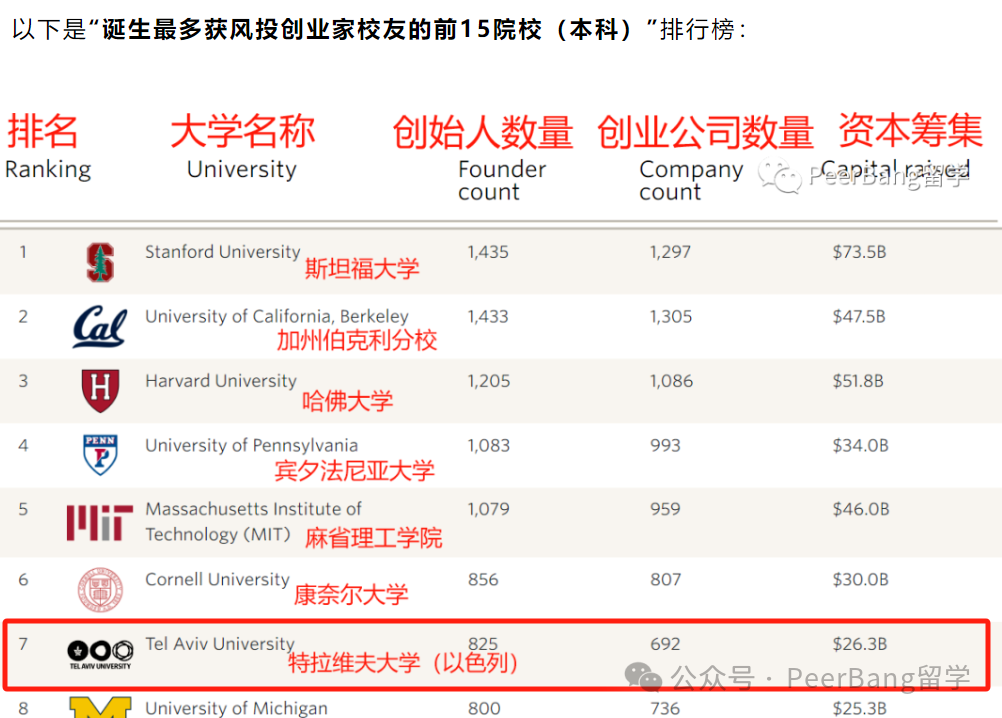Click the red '创始人数量' heading
Screen dimensions: 1002x718
tap(482, 132)
